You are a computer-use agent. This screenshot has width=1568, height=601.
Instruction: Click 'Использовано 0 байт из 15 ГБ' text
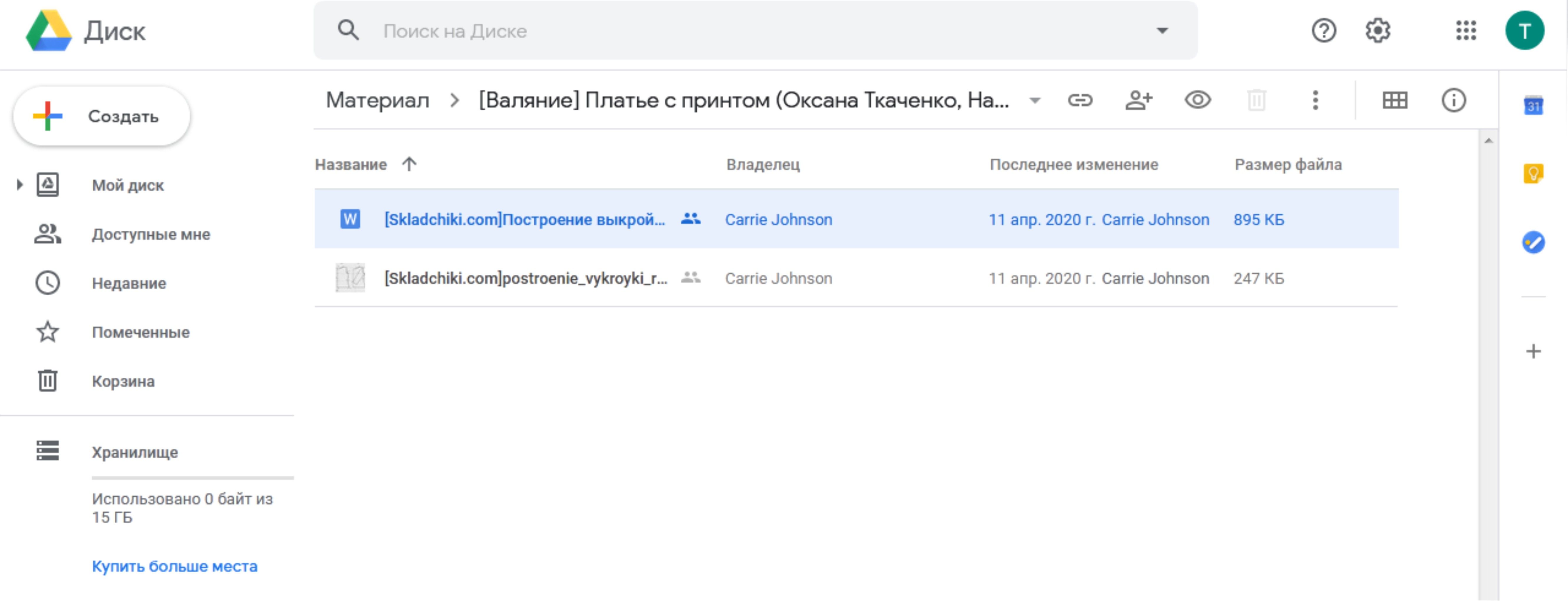point(182,508)
